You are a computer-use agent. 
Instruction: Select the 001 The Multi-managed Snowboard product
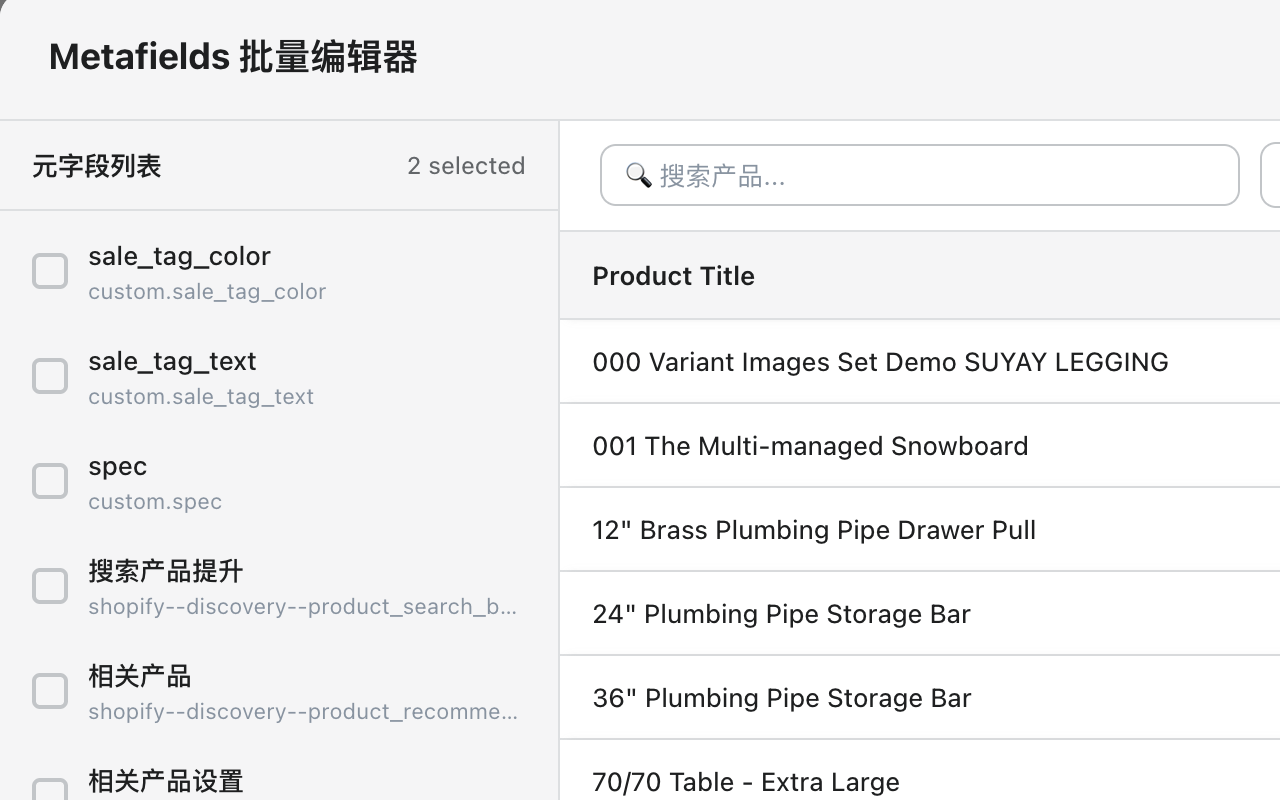810,446
